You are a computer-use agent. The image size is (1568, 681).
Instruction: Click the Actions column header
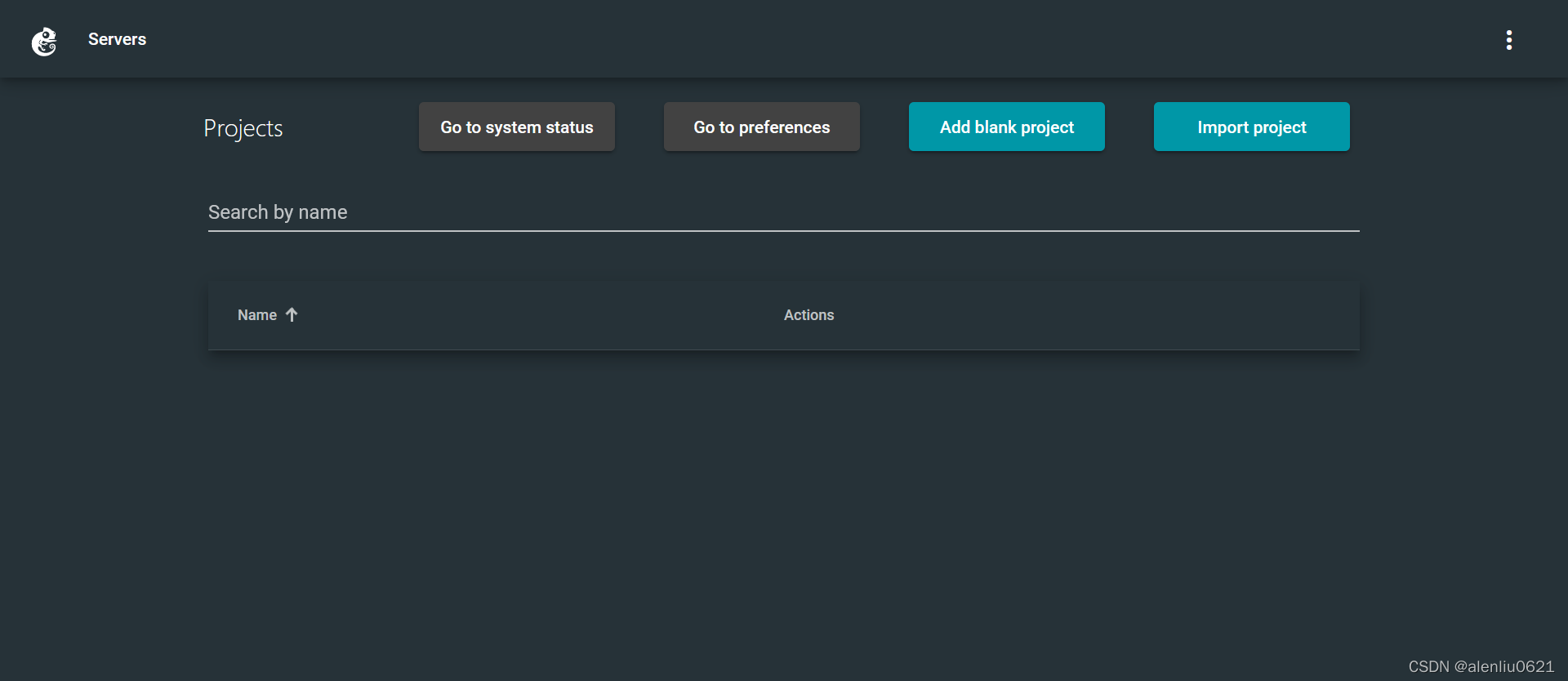coord(808,315)
